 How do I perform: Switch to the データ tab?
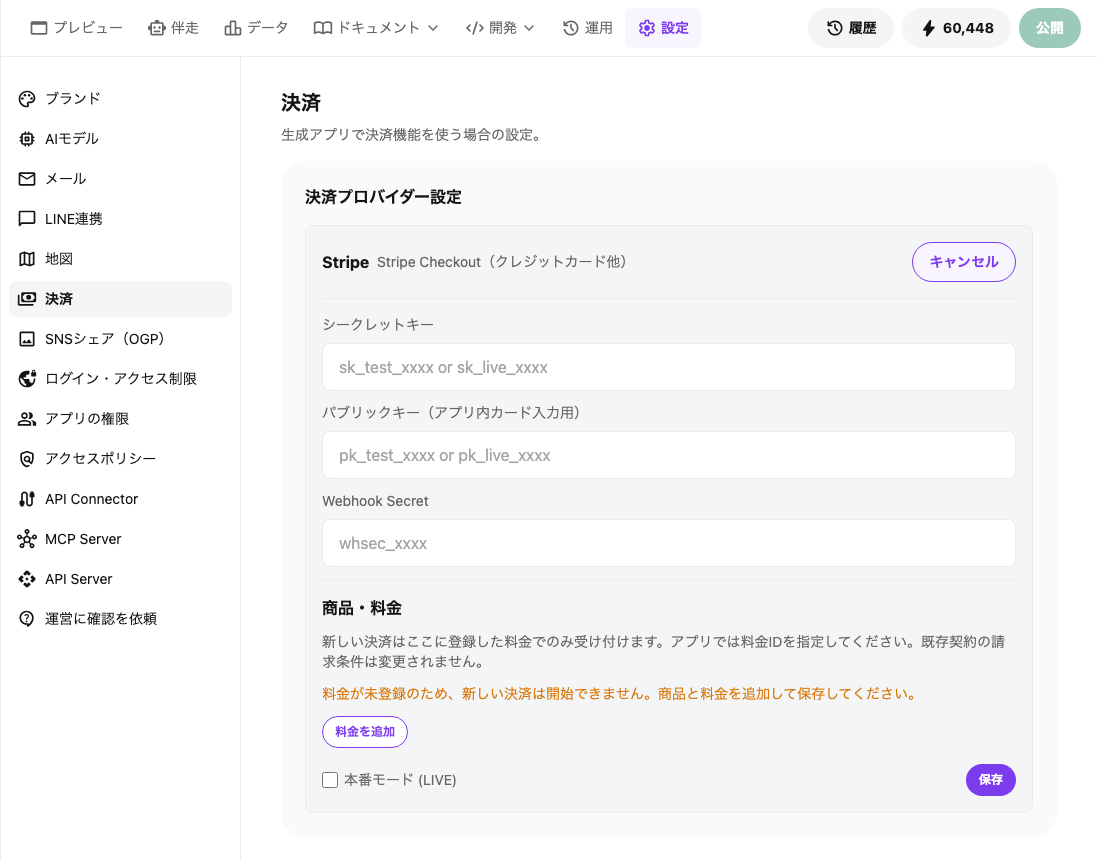[256, 28]
